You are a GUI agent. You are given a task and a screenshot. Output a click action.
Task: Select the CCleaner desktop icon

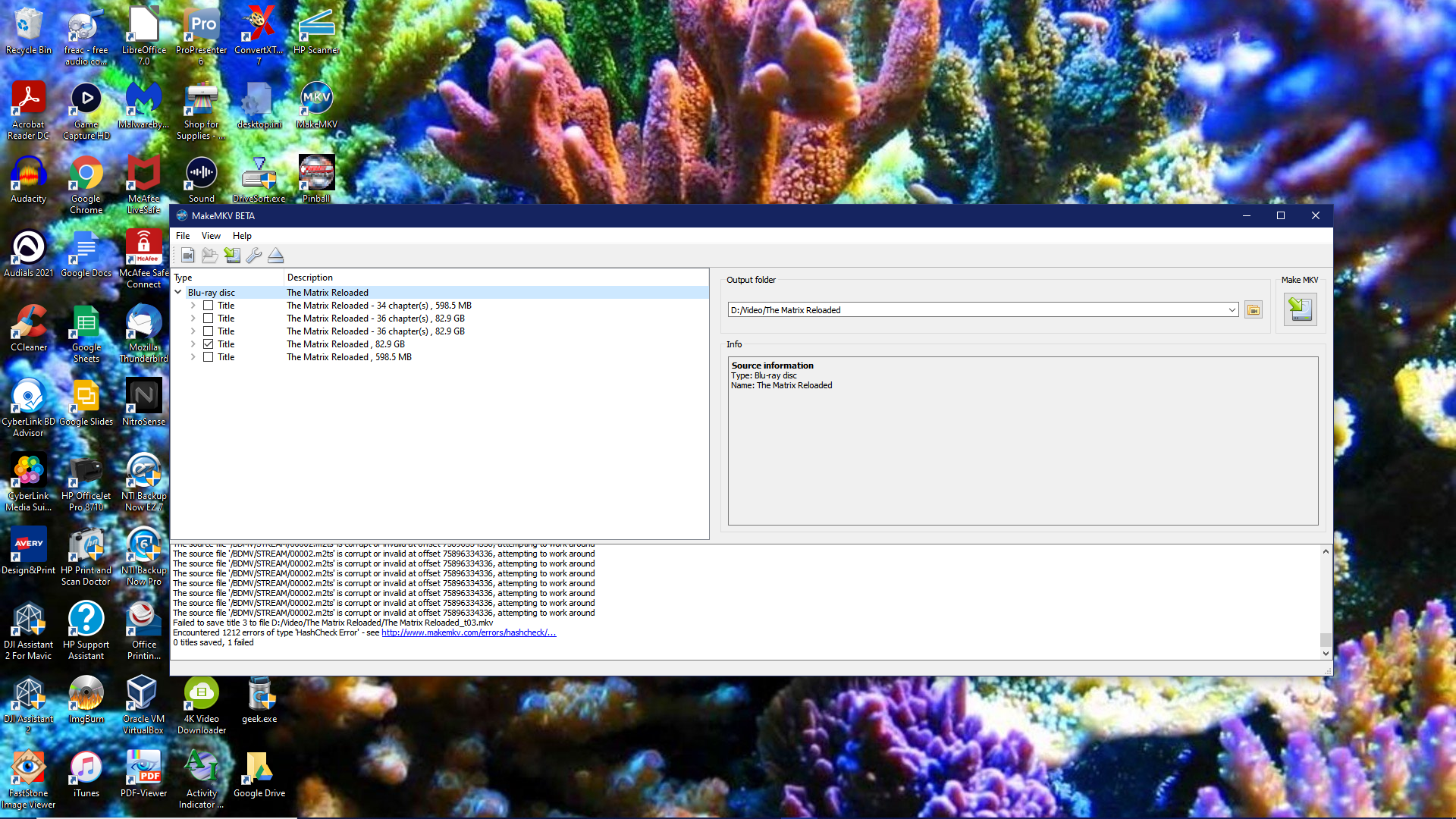29,328
